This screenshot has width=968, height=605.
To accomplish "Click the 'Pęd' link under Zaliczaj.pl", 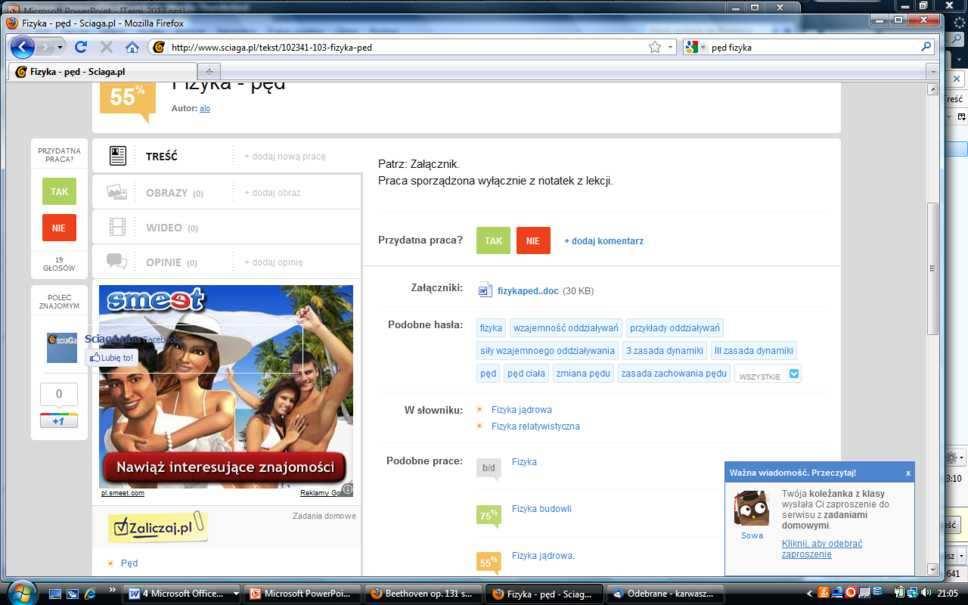I will click(129, 563).
